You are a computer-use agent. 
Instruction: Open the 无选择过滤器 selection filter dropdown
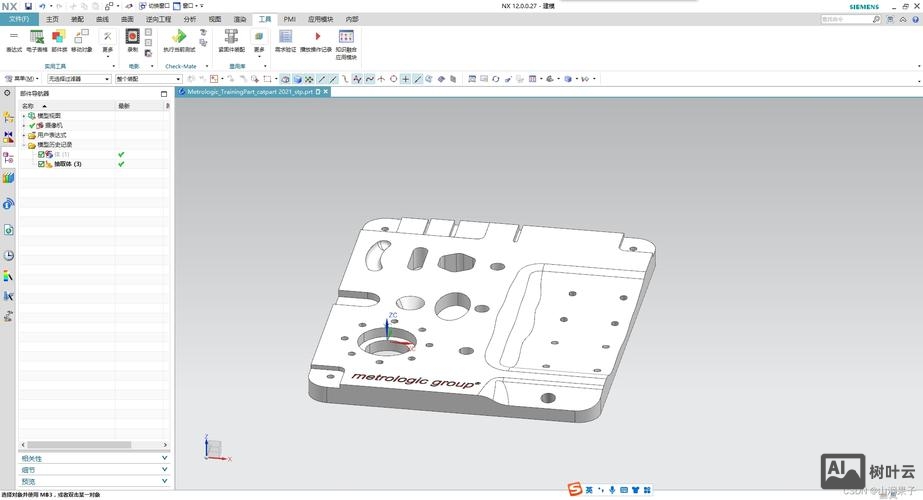[79, 79]
